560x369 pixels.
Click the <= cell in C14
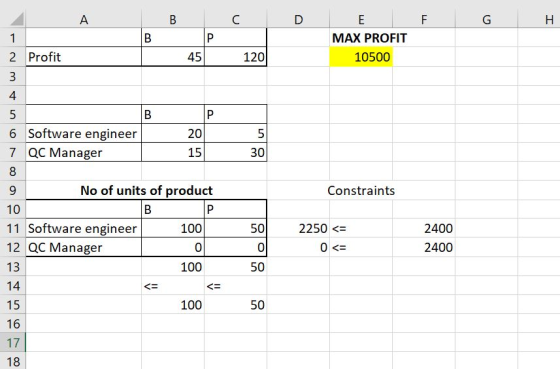click(235, 285)
